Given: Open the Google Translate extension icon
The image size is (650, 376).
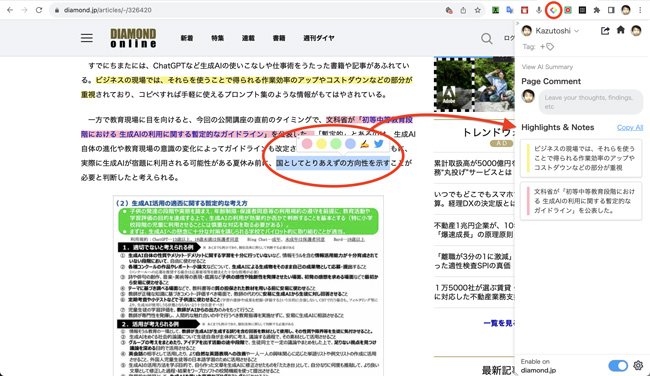Looking at the screenshot, I should coord(510,10).
